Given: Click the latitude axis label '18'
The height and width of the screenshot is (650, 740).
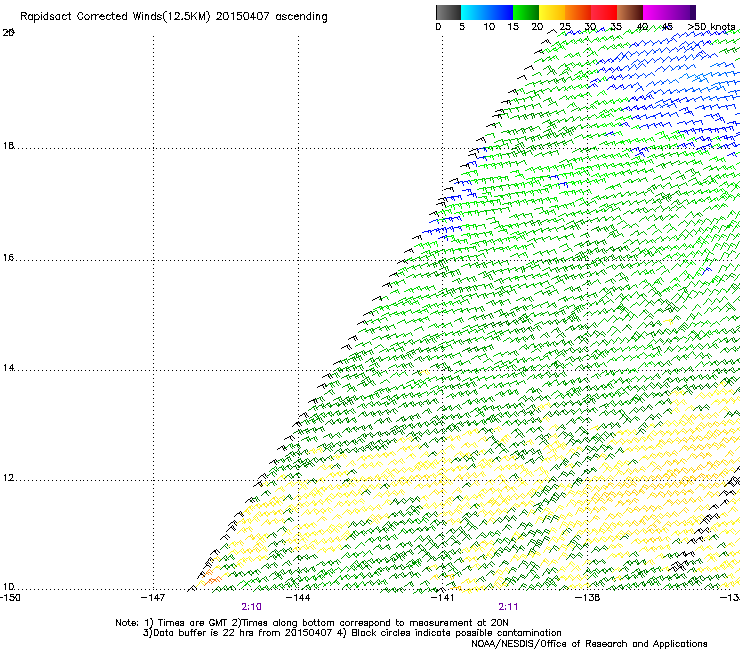Looking at the screenshot, I should coord(8,146).
